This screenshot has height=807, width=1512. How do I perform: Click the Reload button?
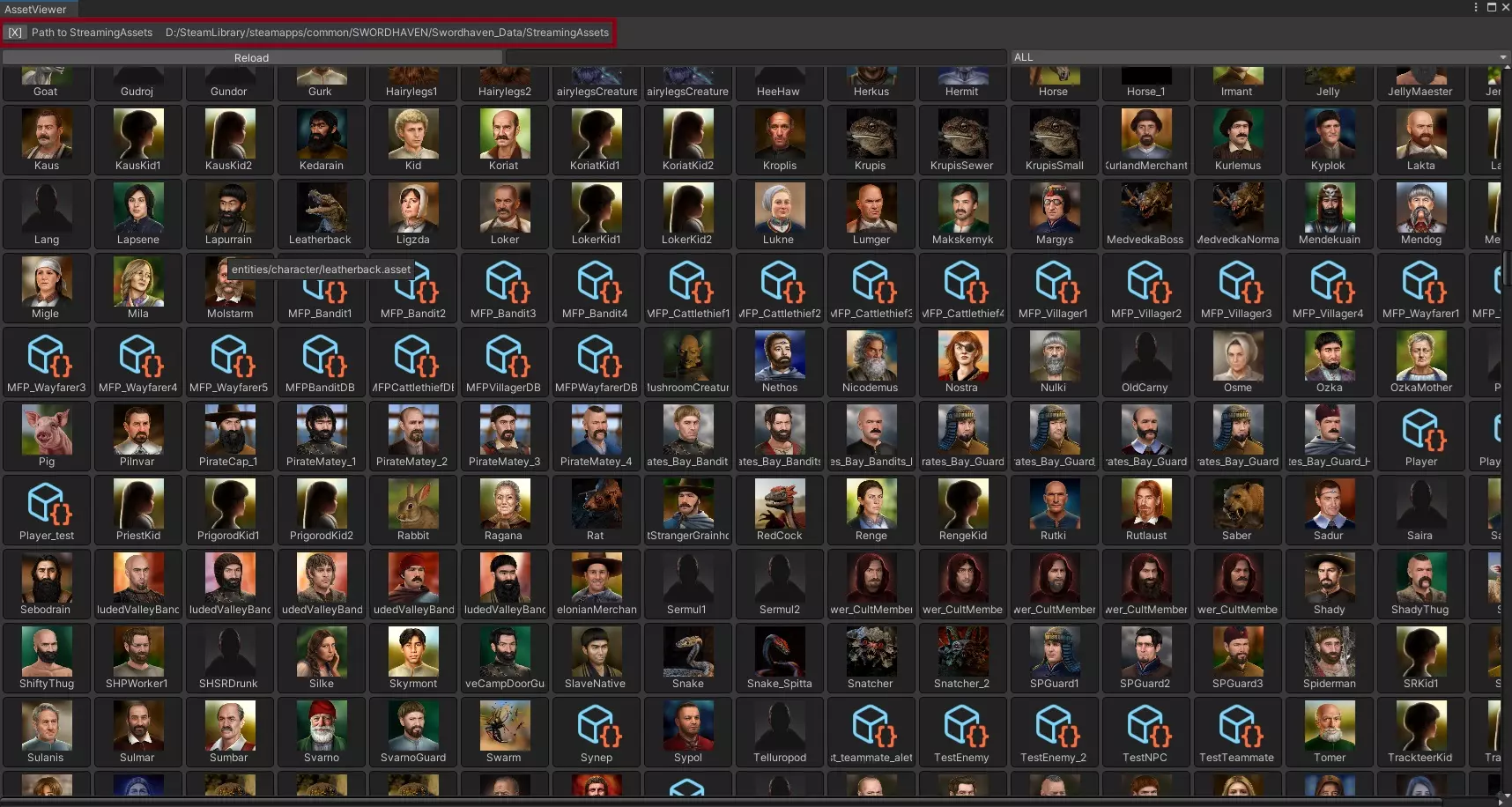coord(252,57)
